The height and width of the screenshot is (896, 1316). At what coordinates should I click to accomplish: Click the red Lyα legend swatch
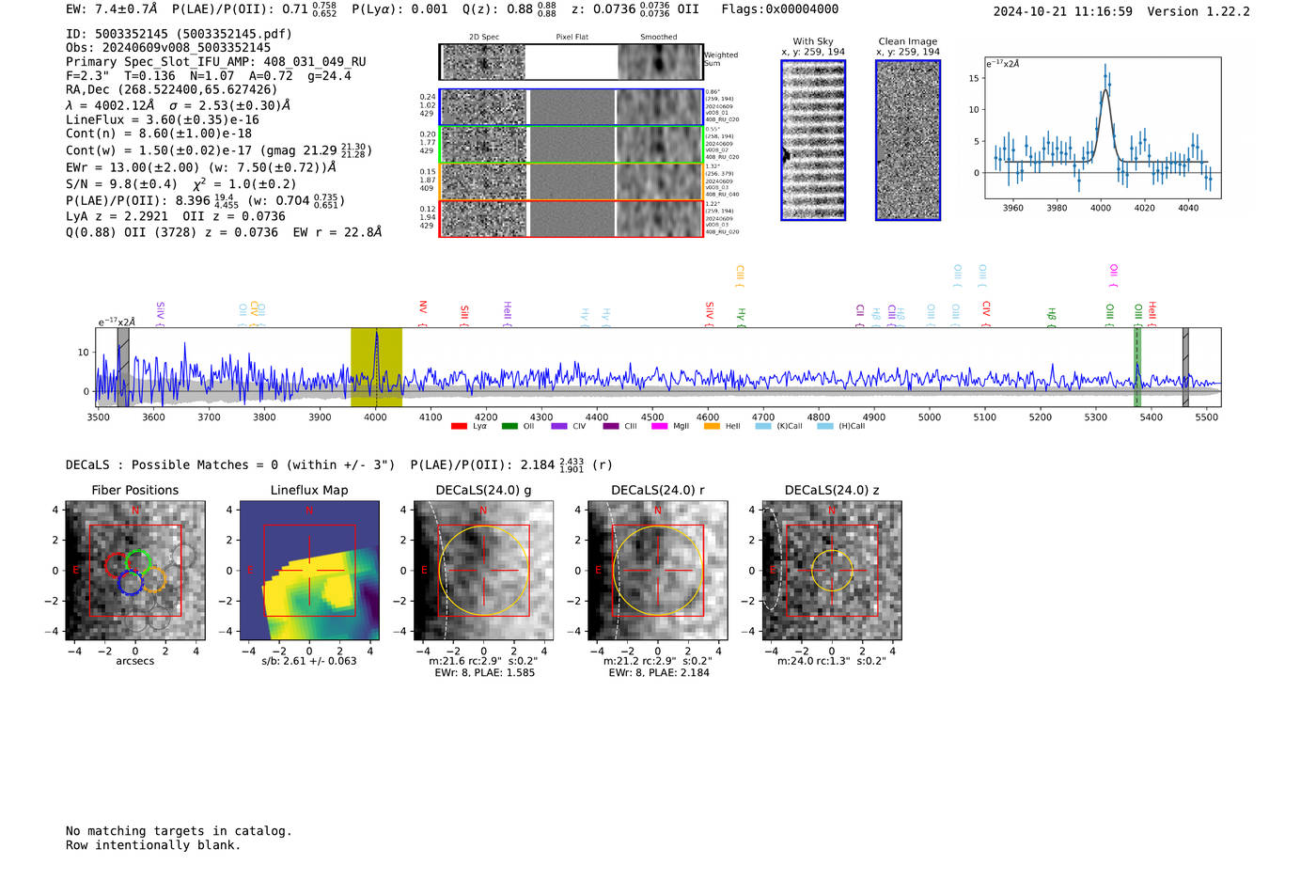(x=459, y=426)
